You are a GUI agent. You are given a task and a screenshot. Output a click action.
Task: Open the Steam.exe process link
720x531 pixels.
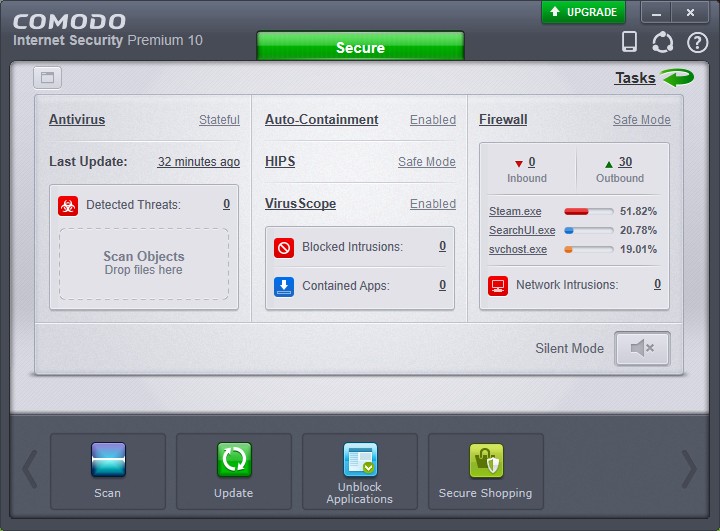click(x=515, y=211)
